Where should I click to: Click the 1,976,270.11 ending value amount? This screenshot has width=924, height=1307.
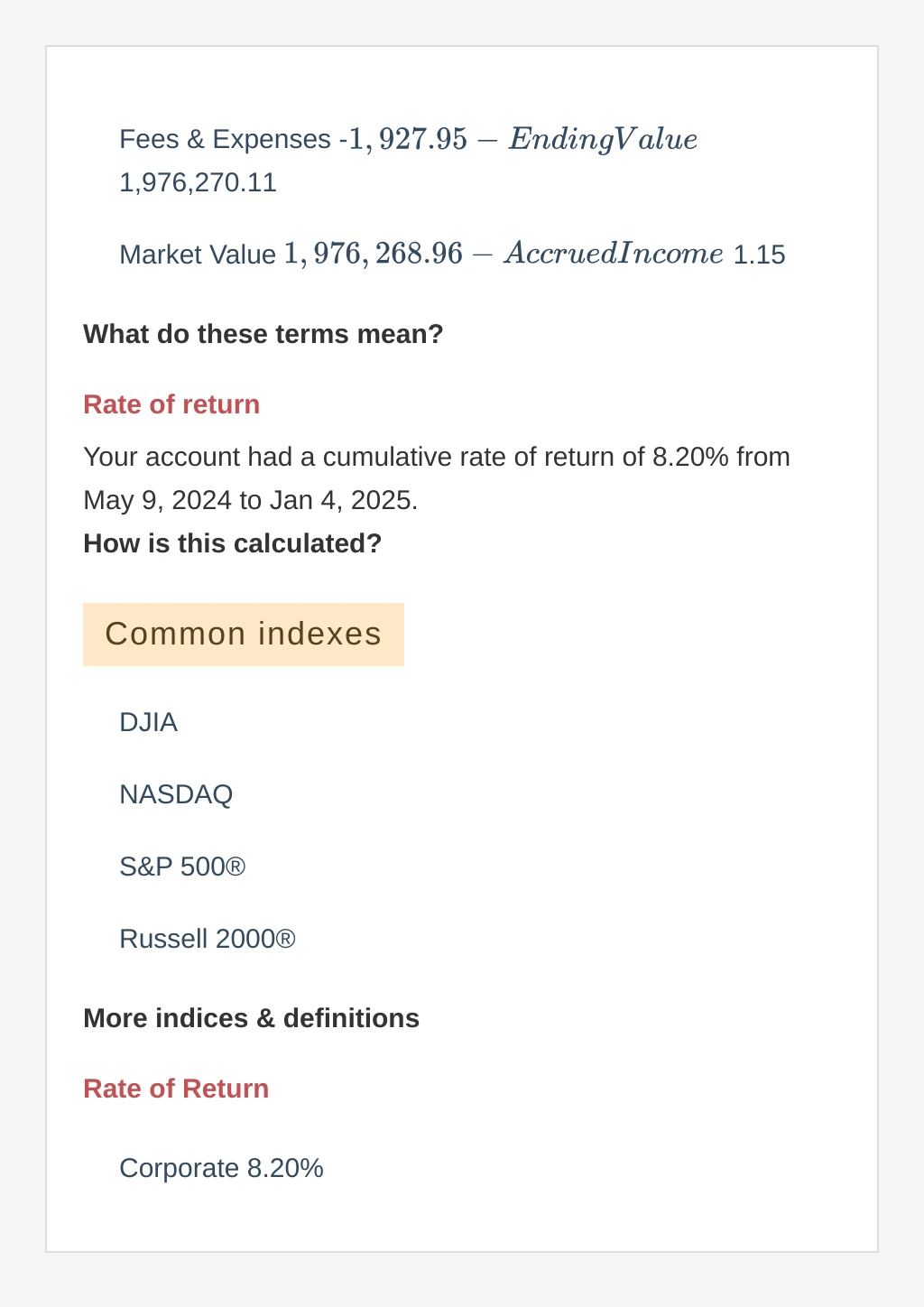pyautogui.click(x=198, y=182)
